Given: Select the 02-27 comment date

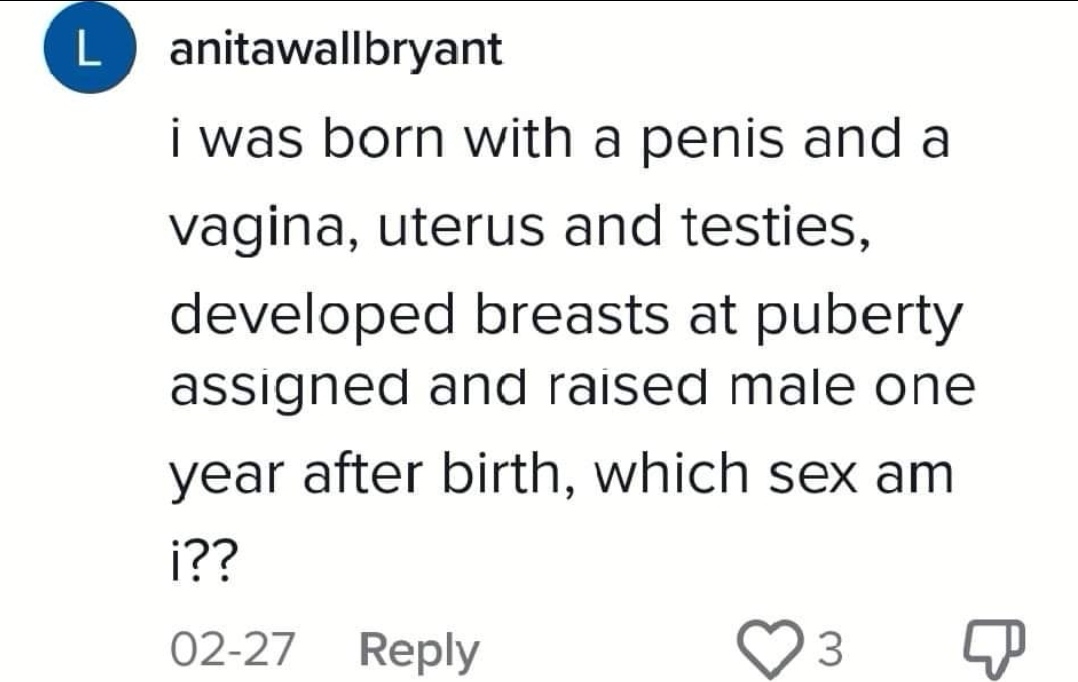Looking at the screenshot, I should [232, 648].
